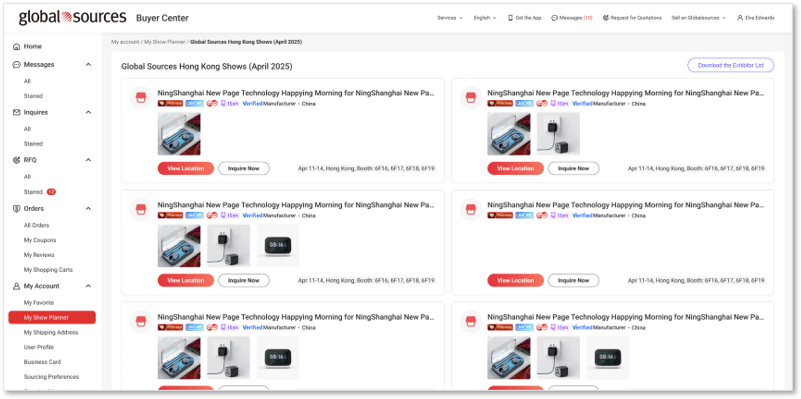This screenshot has width=801, height=399.
Task: Click Download the Exhibitor List button
Action: (731, 65)
